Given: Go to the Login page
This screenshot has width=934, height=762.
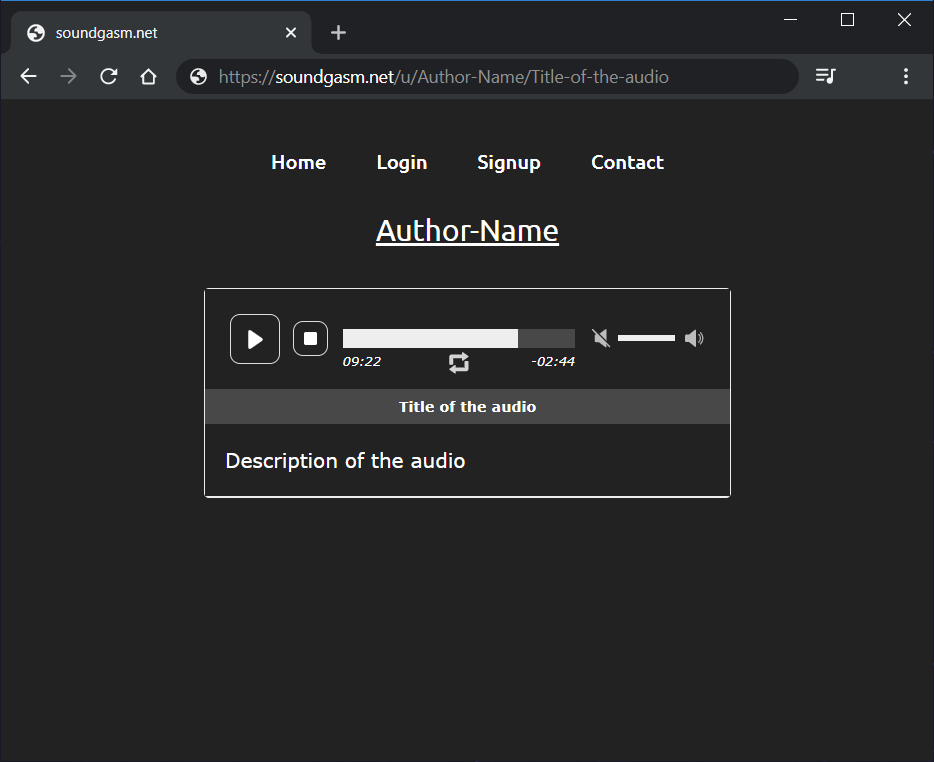Looking at the screenshot, I should point(401,162).
